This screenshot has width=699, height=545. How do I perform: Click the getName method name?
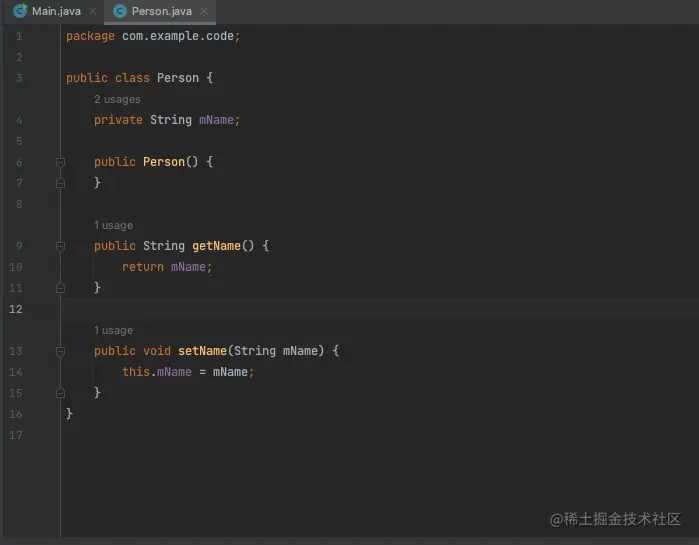[x=216, y=246]
